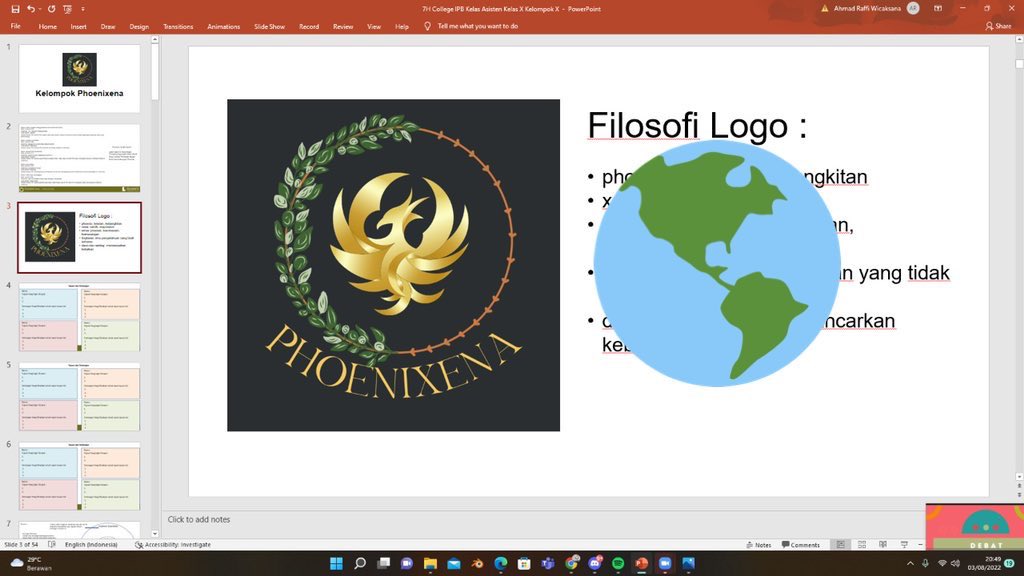Open Blender from taskbar

click(x=477, y=563)
